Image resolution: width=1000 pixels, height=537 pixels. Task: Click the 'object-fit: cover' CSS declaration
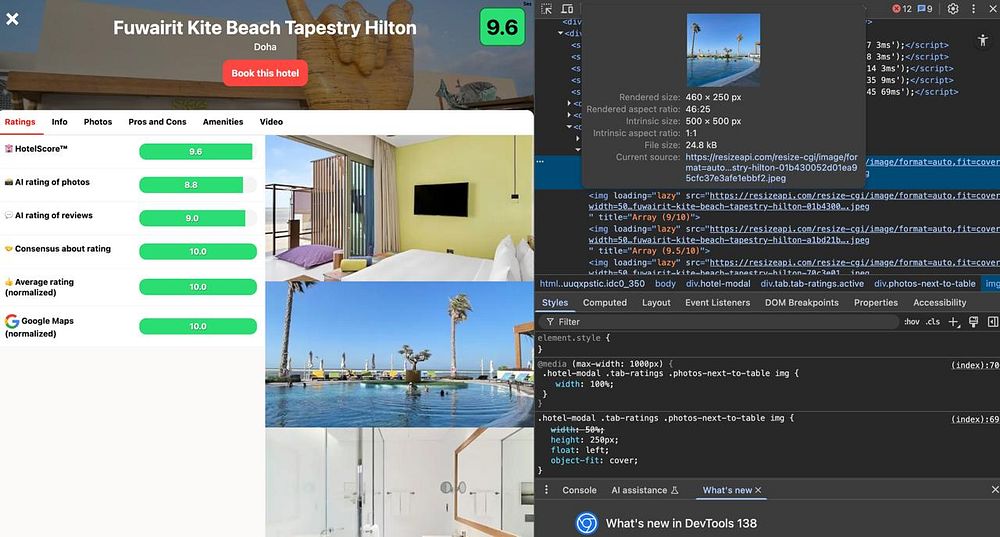594,460
